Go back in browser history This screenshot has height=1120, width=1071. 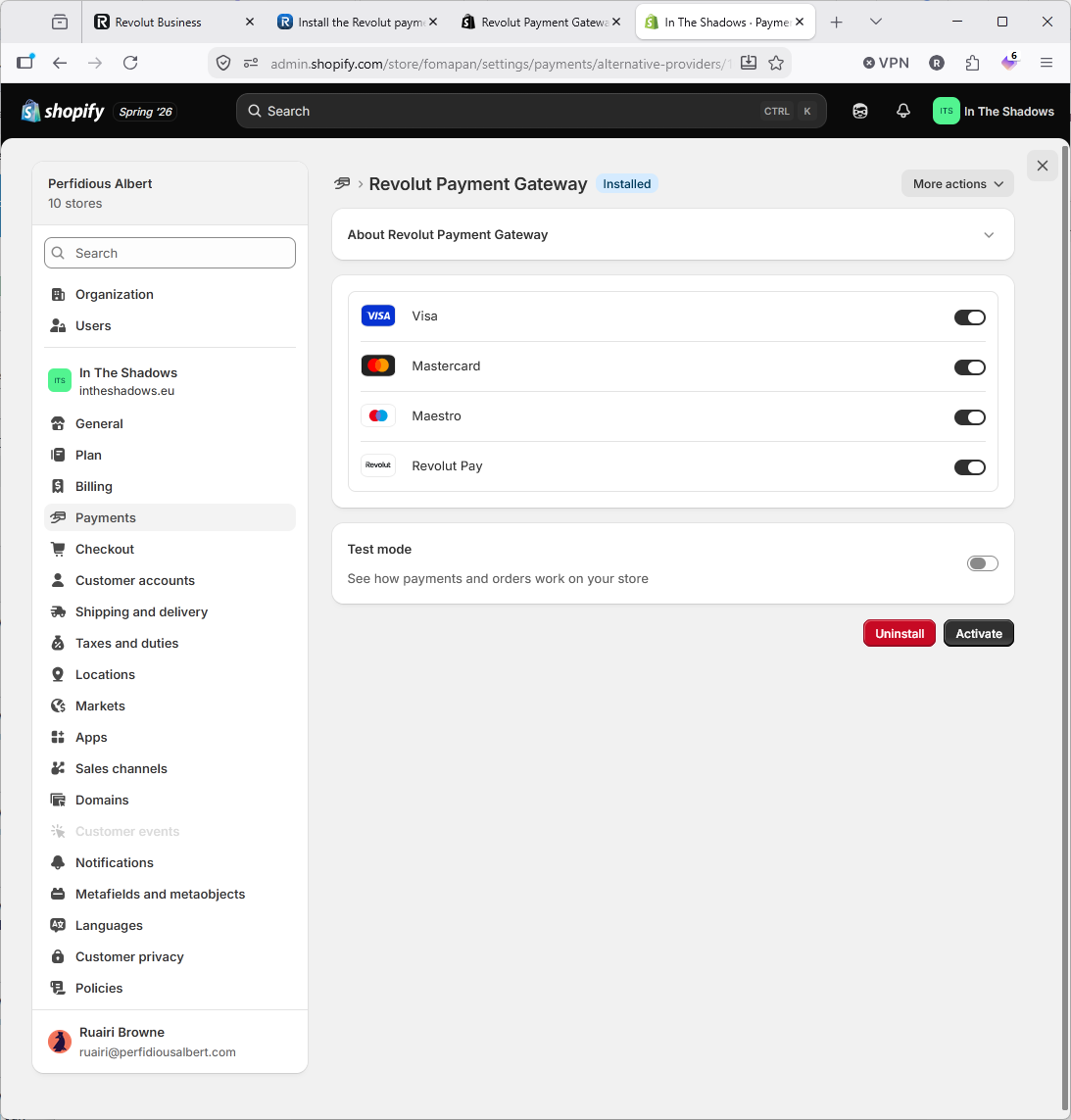point(60,63)
